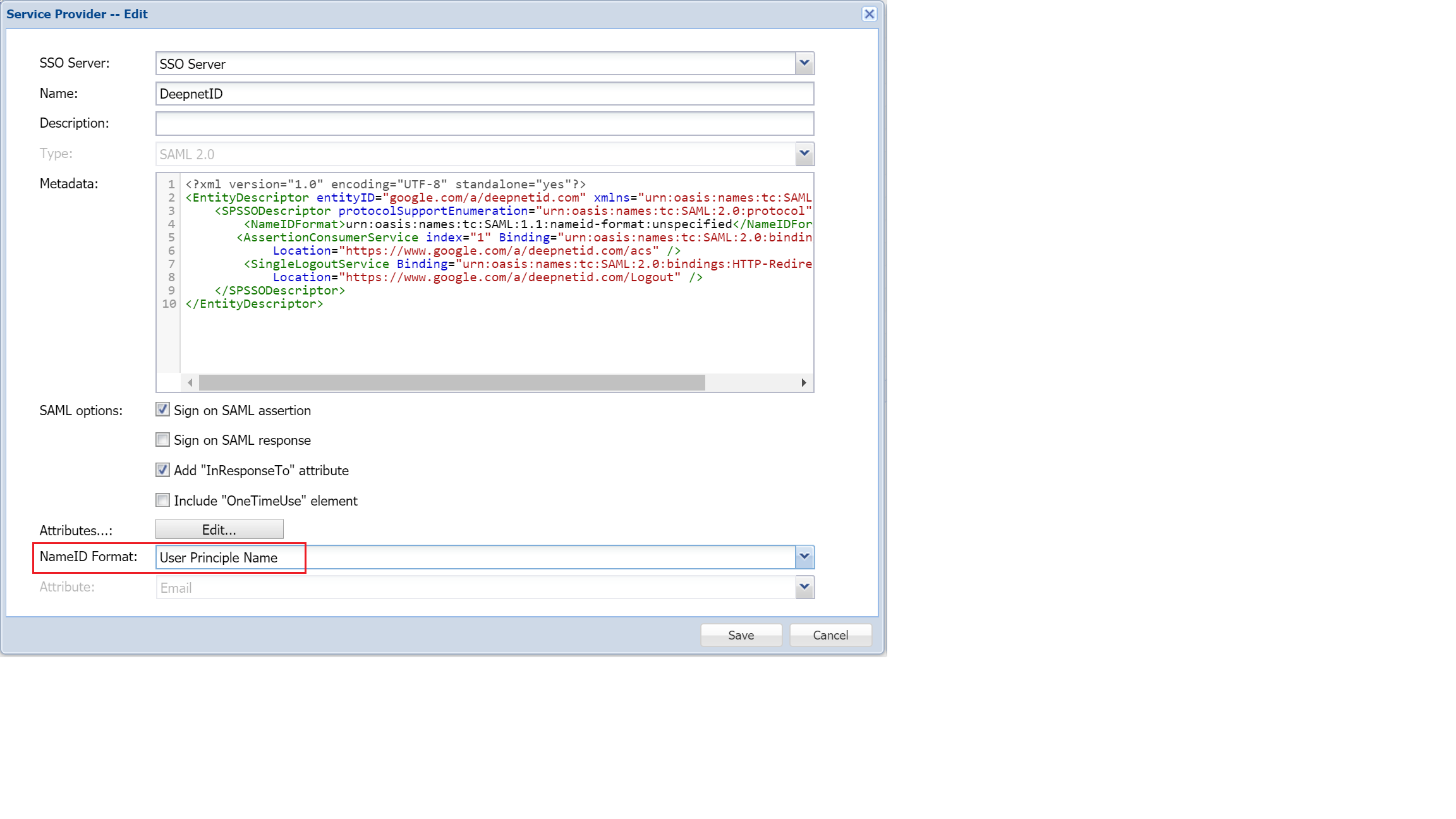Expand the Attribute Email dropdown arrow
The width and height of the screenshot is (1456, 819).
(x=804, y=587)
